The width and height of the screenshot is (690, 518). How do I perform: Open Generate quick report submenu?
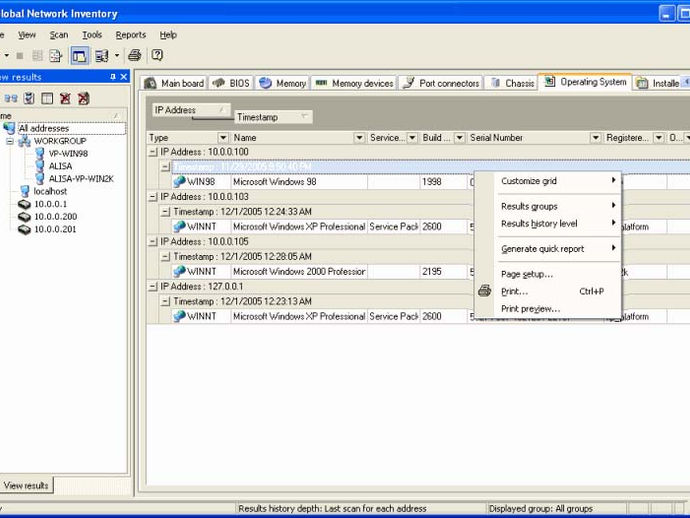tap(548, 249)
